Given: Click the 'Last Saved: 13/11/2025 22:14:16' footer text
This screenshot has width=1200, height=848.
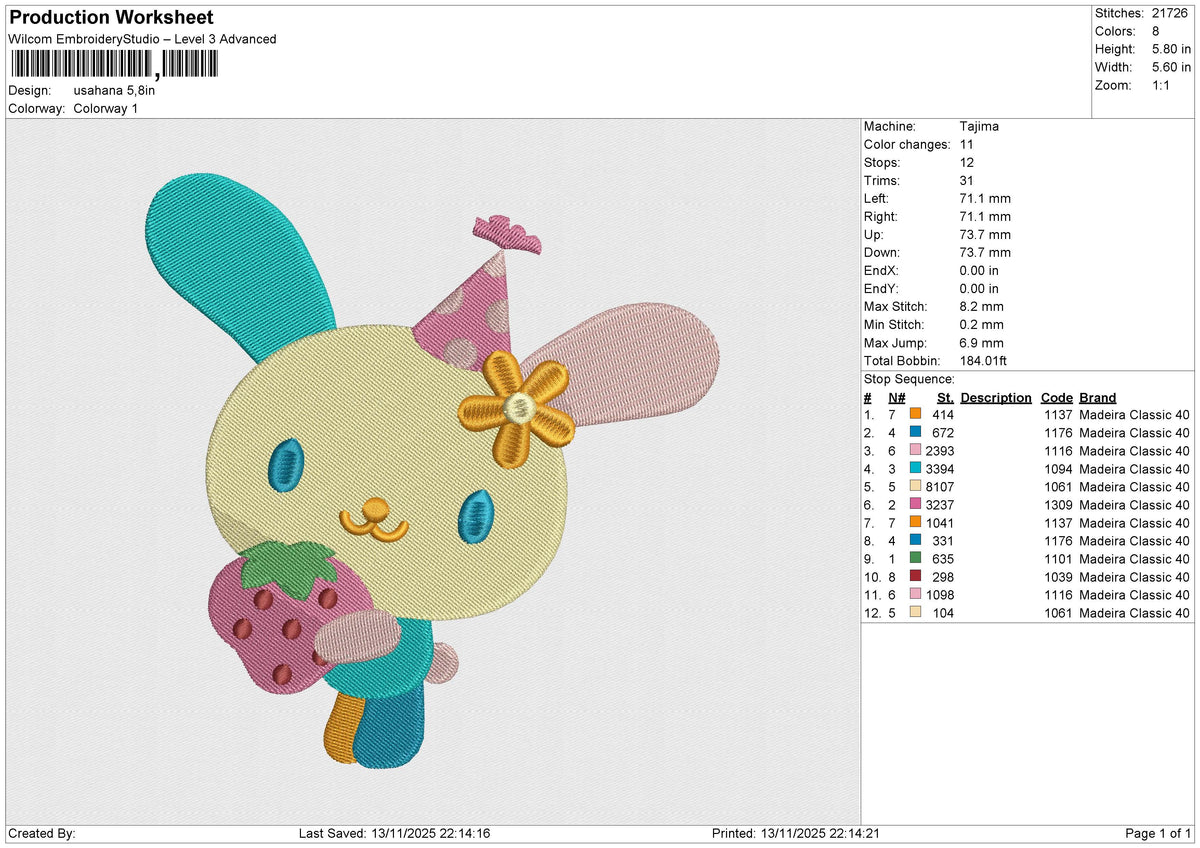Looking at the screenshot, I should pos(395,834).
